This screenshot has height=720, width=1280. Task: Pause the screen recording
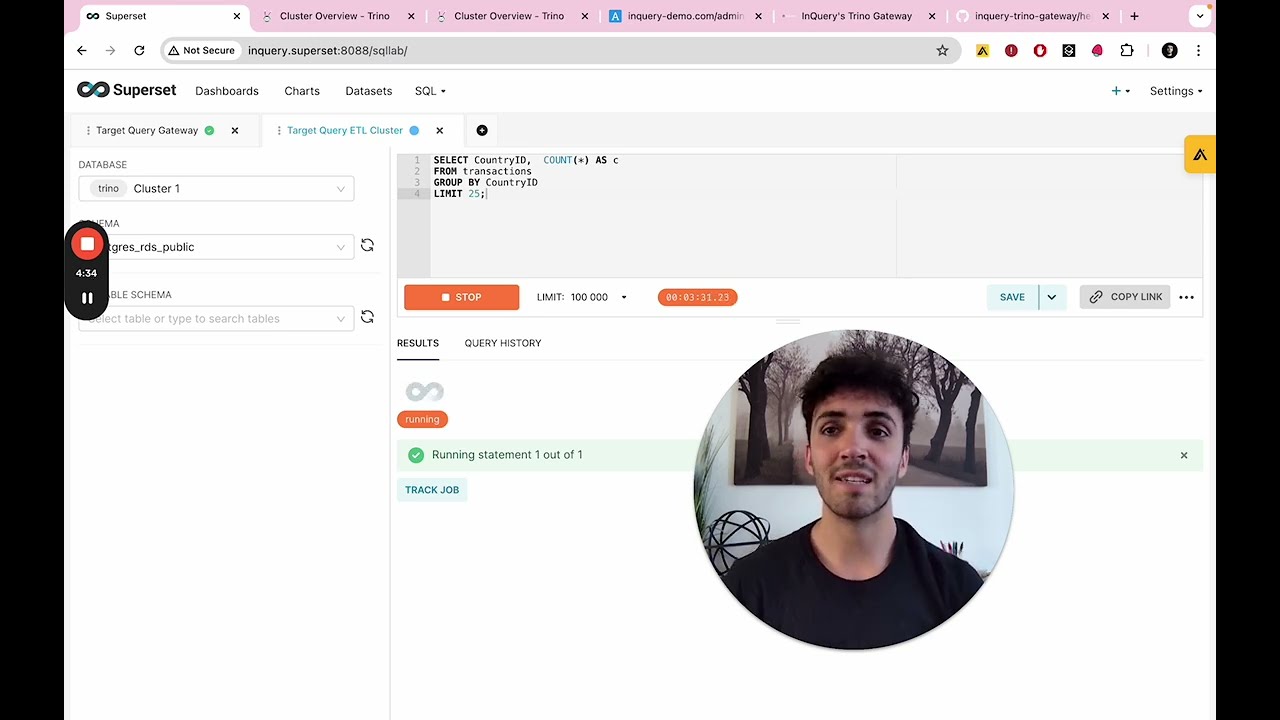87,298
